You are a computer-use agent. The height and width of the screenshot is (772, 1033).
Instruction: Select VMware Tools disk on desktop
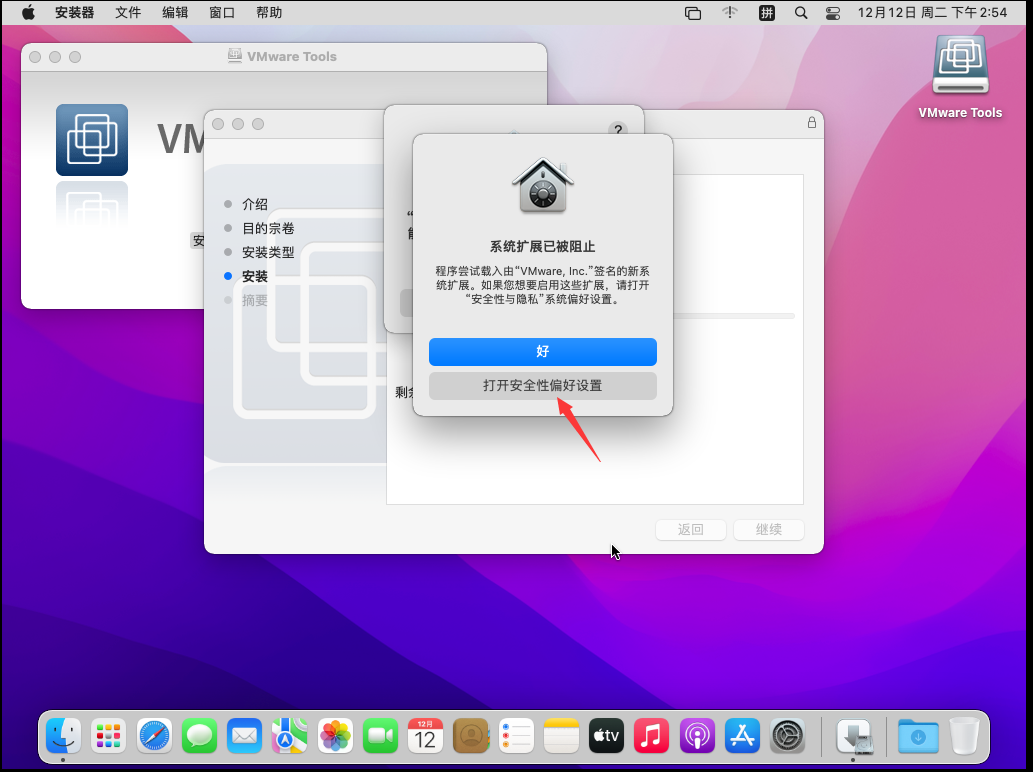click(x=960, y=77)
